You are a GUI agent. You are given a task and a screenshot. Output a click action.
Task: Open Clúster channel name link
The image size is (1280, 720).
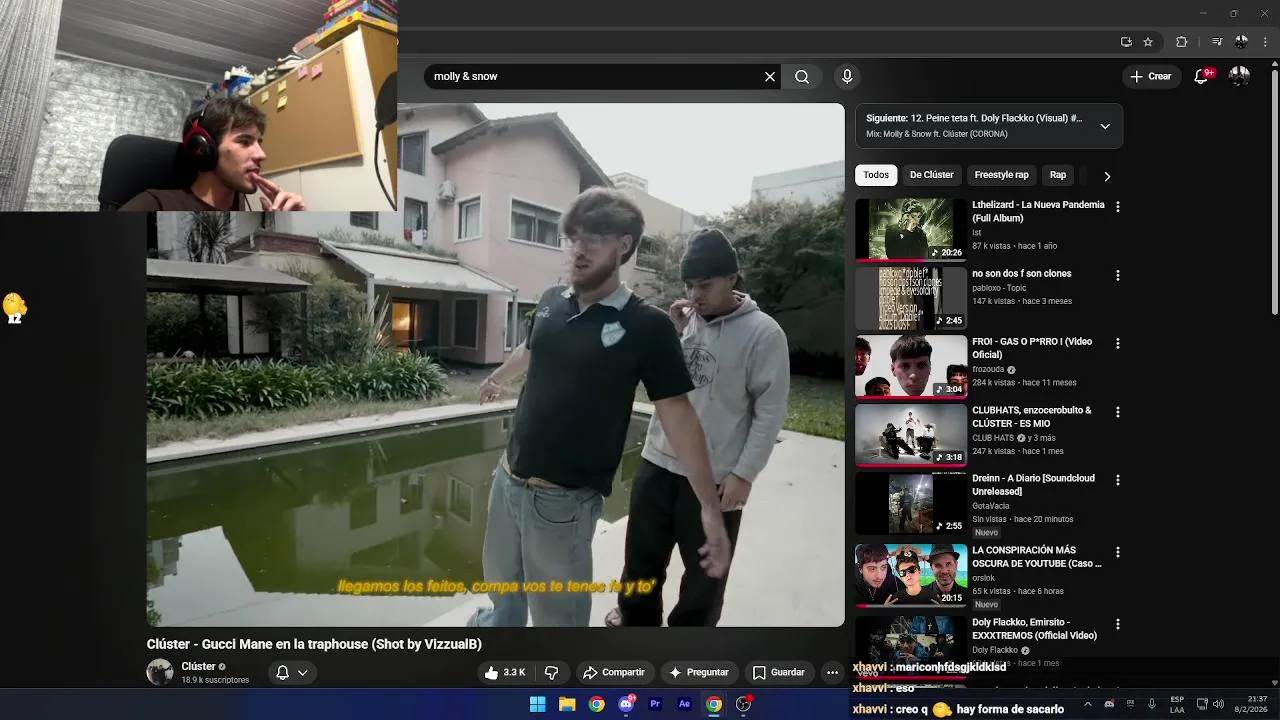[198, 666]
